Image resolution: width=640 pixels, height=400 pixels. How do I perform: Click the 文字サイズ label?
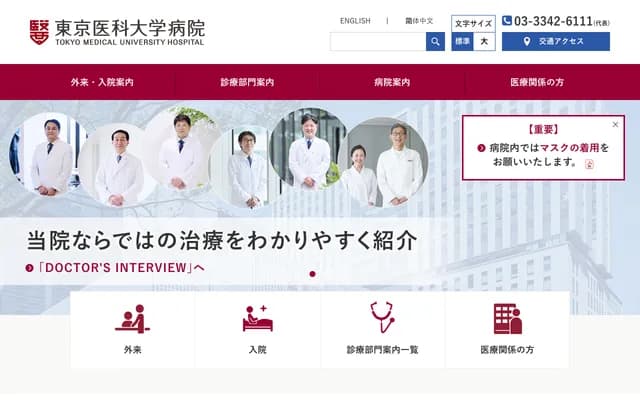(x=473, y=24)
